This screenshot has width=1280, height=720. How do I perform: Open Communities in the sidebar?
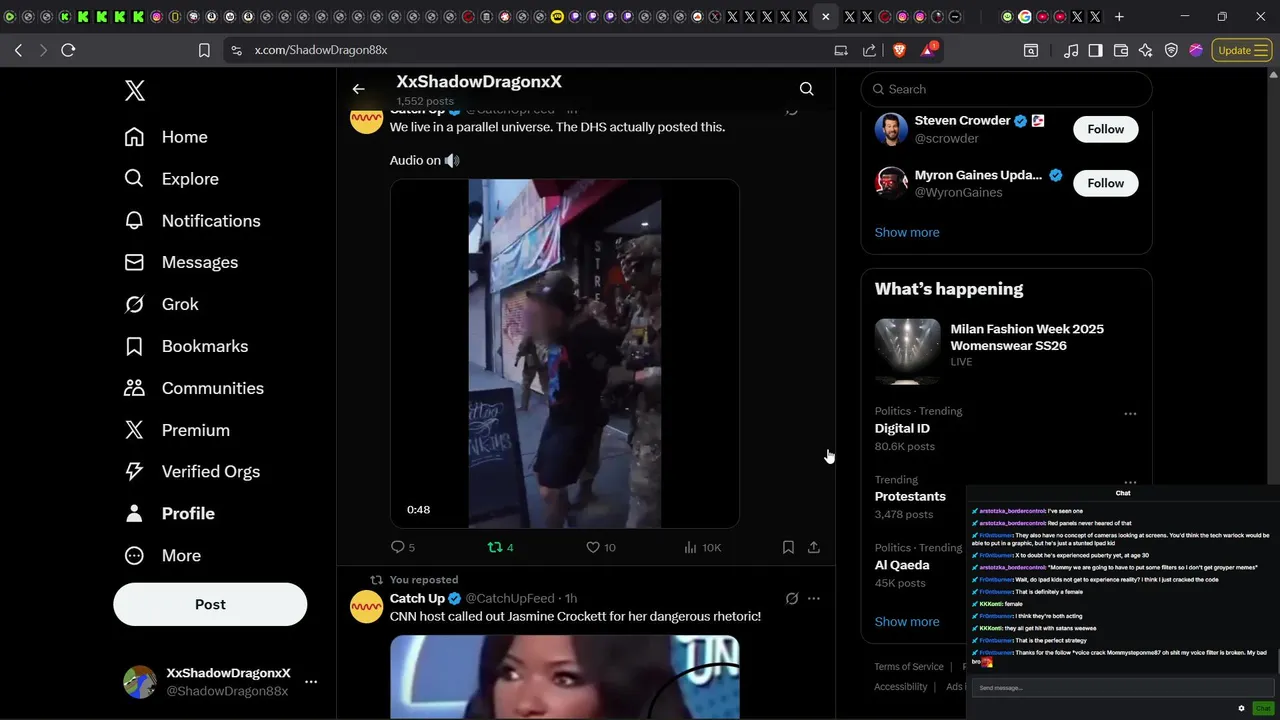194,388
